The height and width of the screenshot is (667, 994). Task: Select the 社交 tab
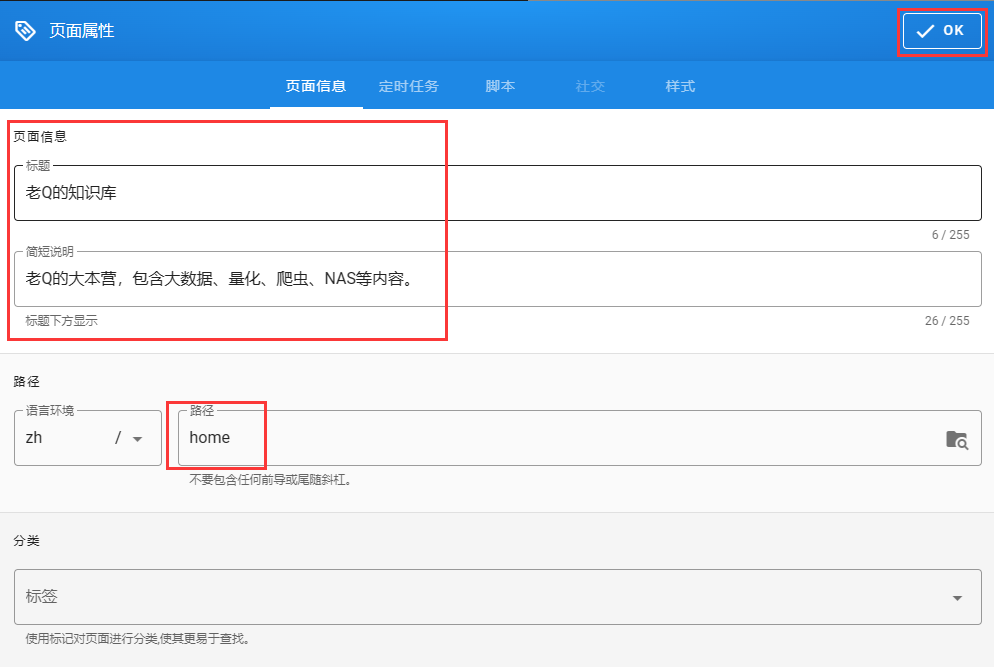coord(590,86)
